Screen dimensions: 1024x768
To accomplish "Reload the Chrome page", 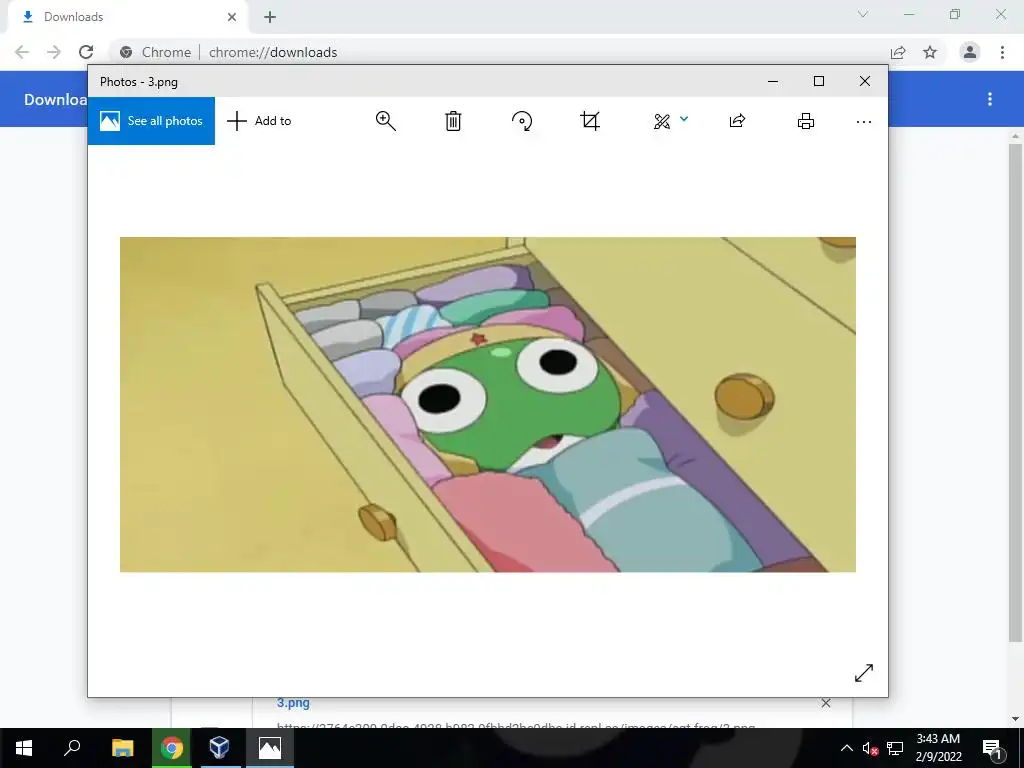I will [86, 52].
